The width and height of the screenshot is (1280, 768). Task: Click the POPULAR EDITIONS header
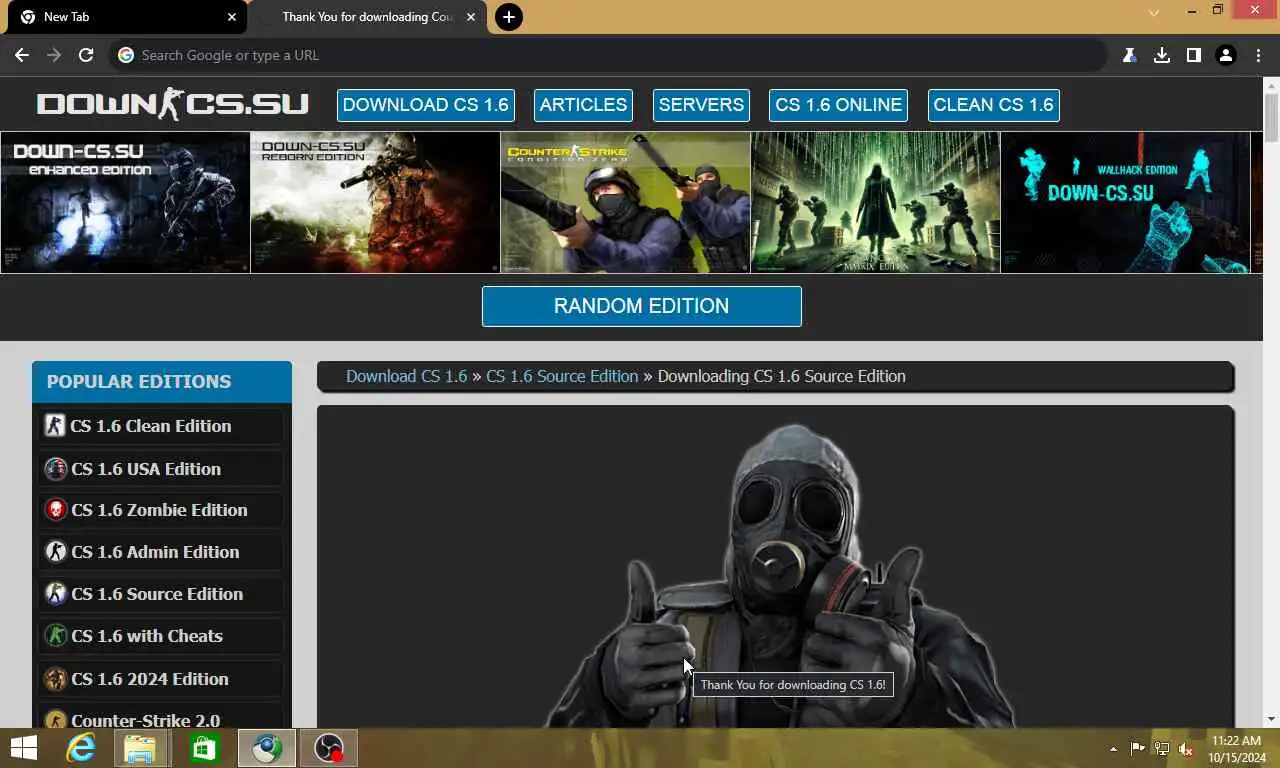(x=162, y=382)
